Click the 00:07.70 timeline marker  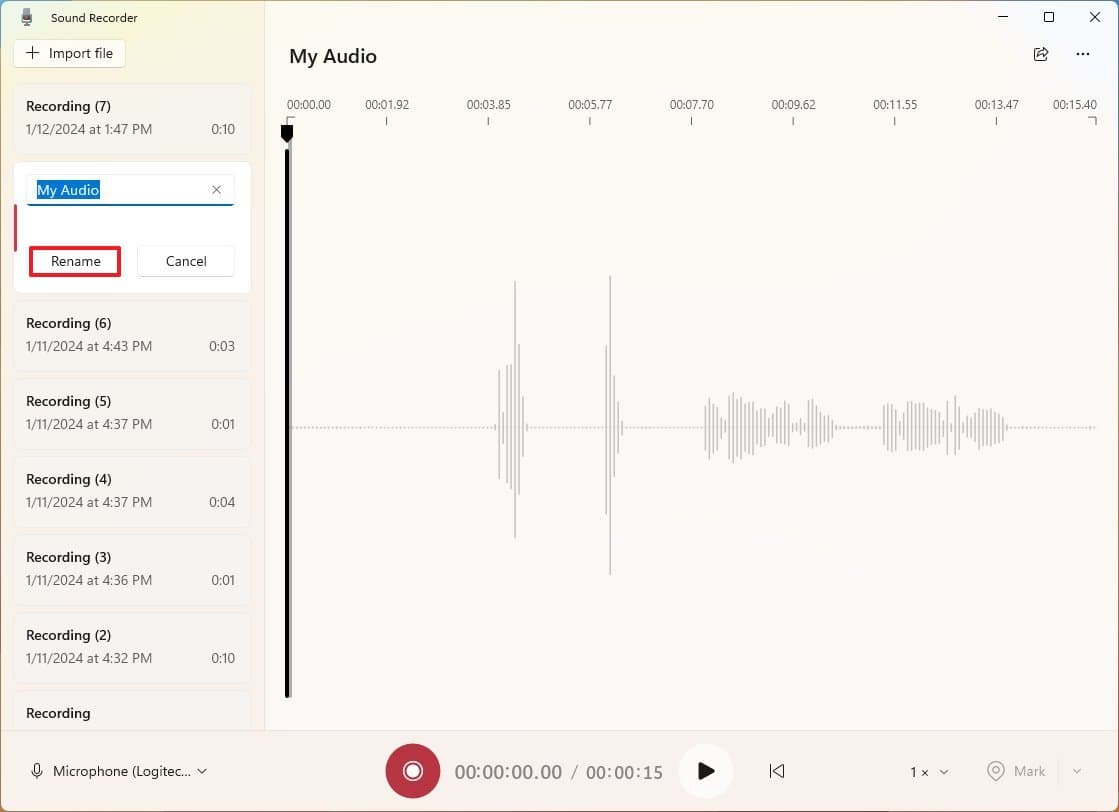tap(691, 105)
